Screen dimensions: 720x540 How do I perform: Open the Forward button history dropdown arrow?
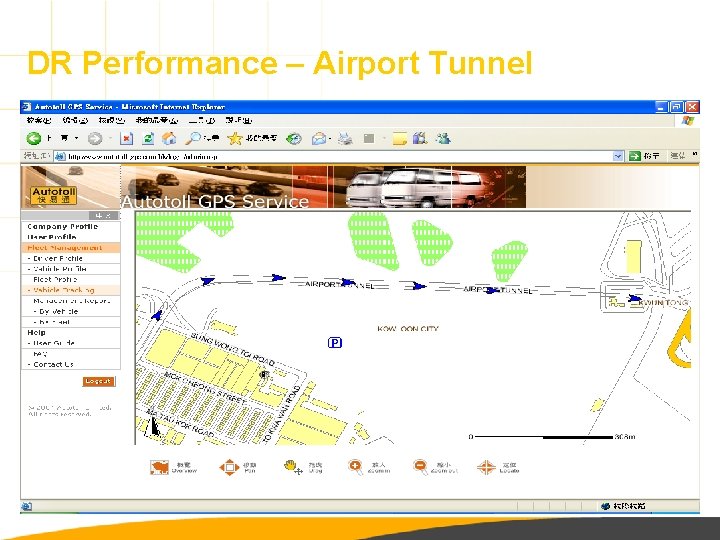[110, 138]
